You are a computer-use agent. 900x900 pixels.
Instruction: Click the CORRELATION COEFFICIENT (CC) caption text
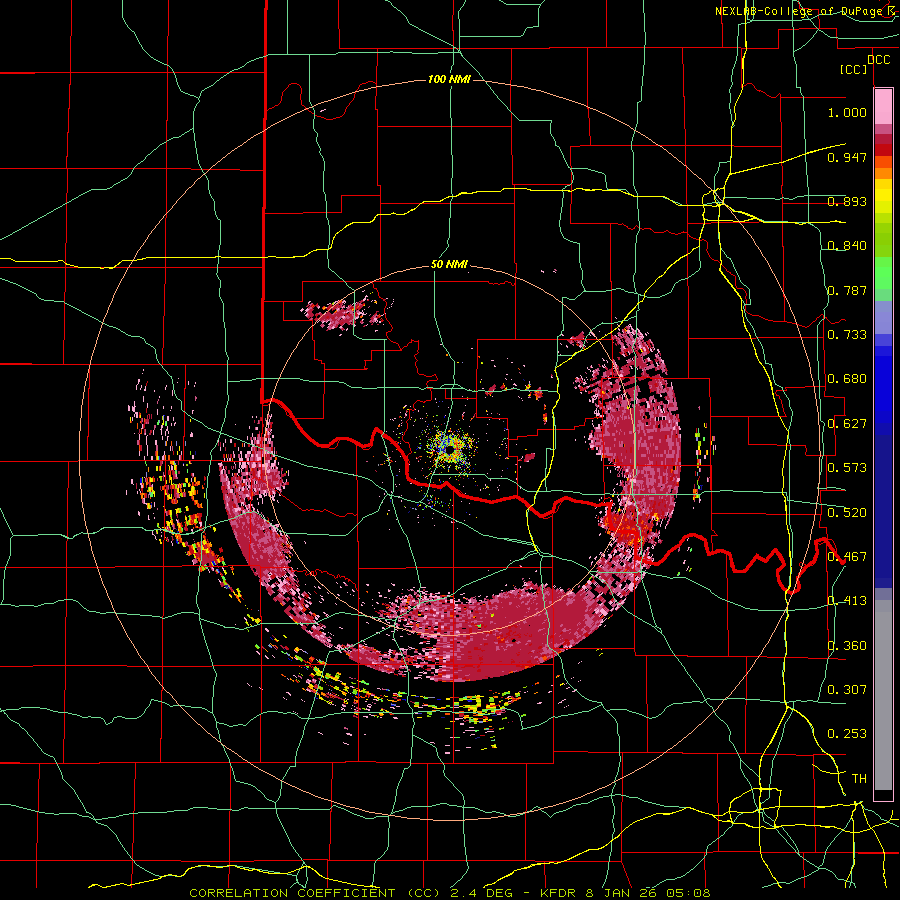point(315,893)
